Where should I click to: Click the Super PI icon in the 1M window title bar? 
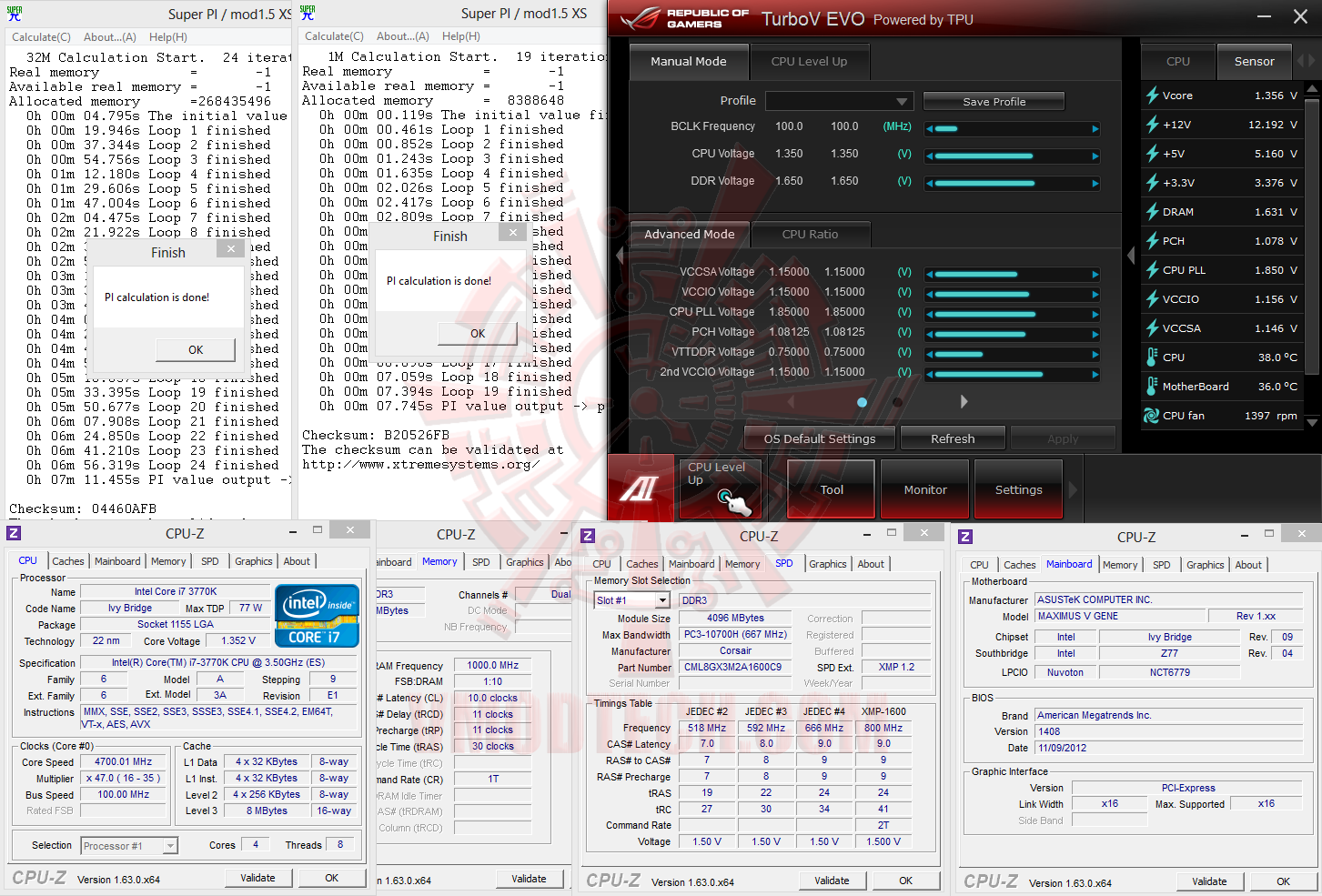coord(308,13)
